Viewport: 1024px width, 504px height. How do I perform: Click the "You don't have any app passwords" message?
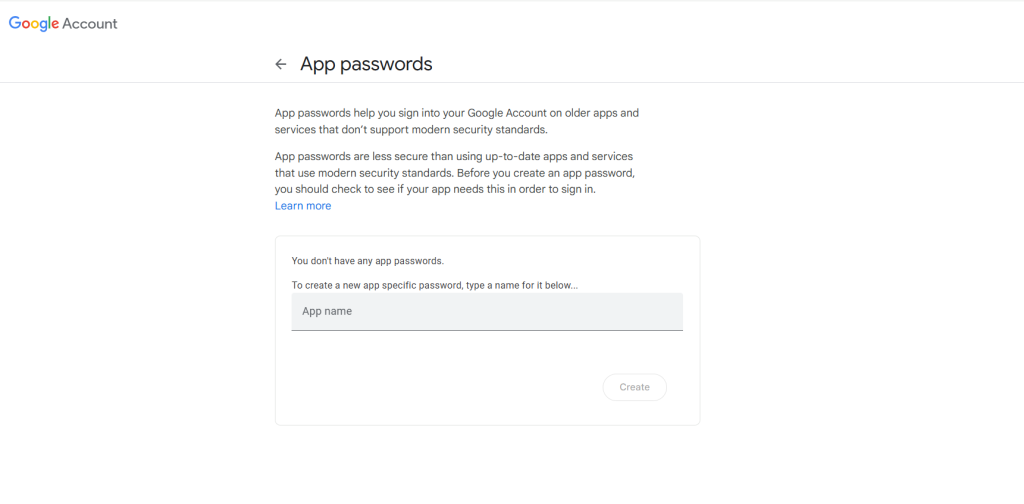coord(368,260)
